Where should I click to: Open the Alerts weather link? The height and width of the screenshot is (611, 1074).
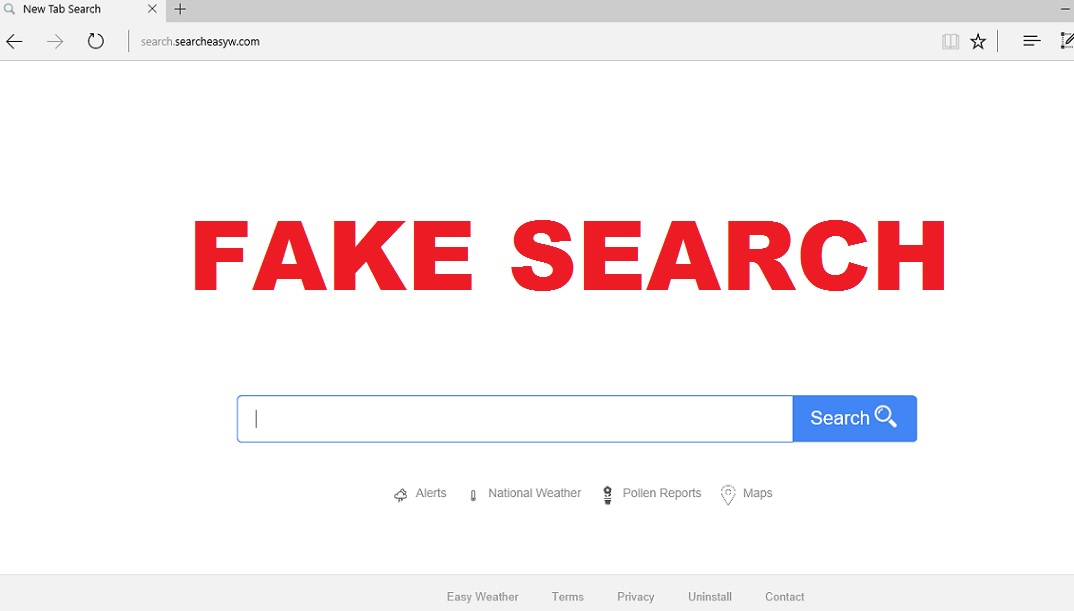[x=432, y=493]
